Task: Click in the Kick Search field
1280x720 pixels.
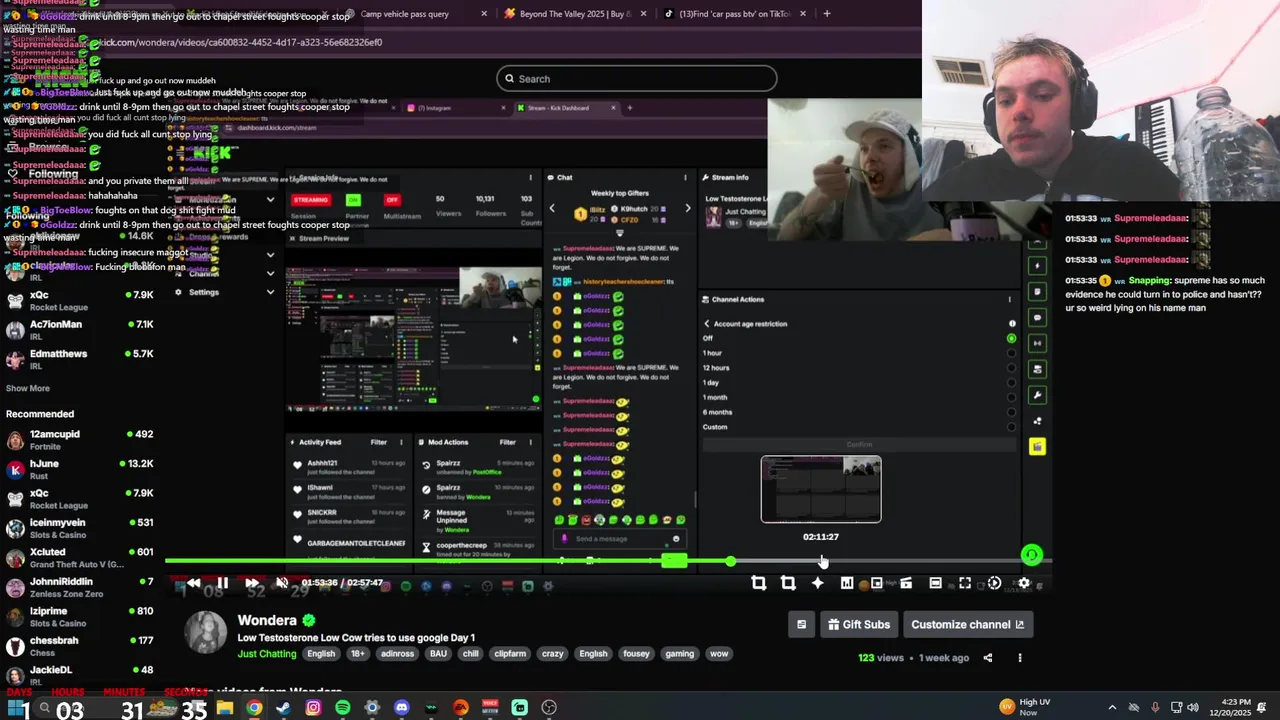Action: pyautogui.click(x=636, y=79)
